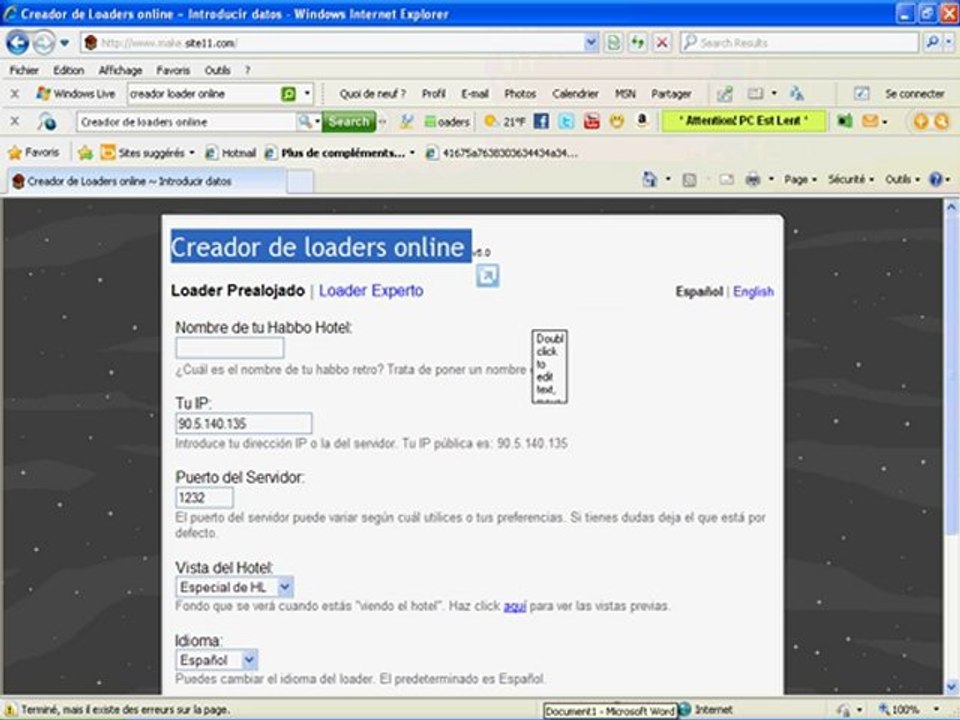Viewport: 960px width, 720px height.
Task: Open the Edition menu
Action: [x=69, y=70]
